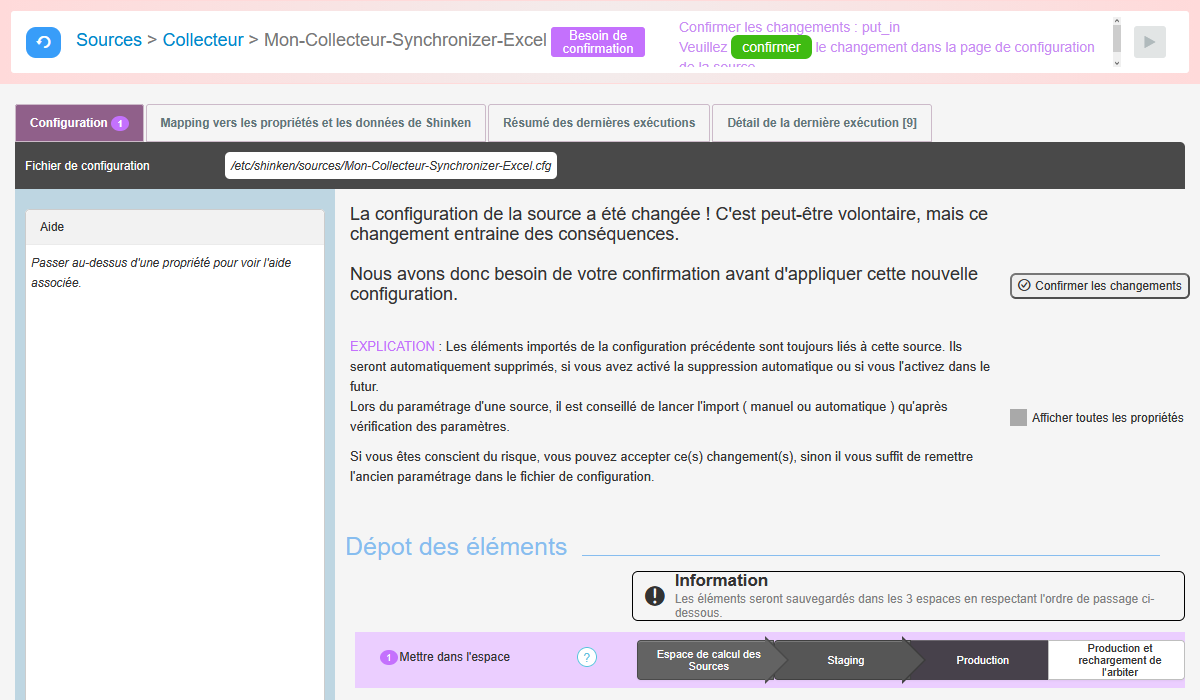Click the configuration file path field
Viewport: 1200px width, 700px height.
coord(390,166)
